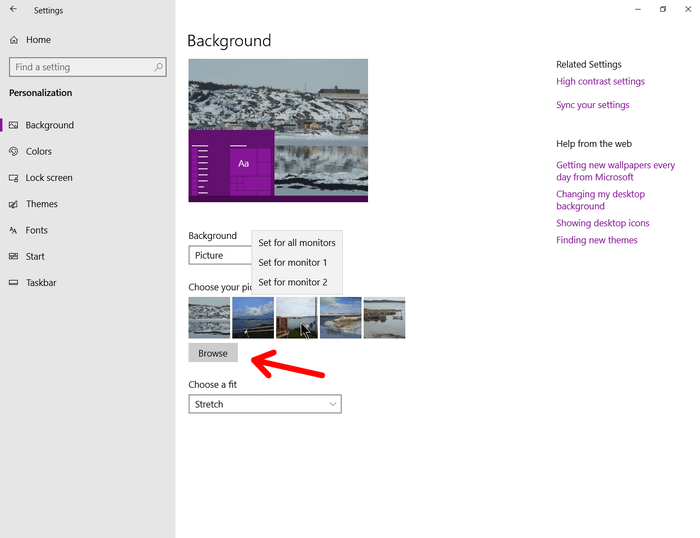The height and width of the screenshot is (538, 700).
Task: Close the Settings window
Action: coord(688,9)
